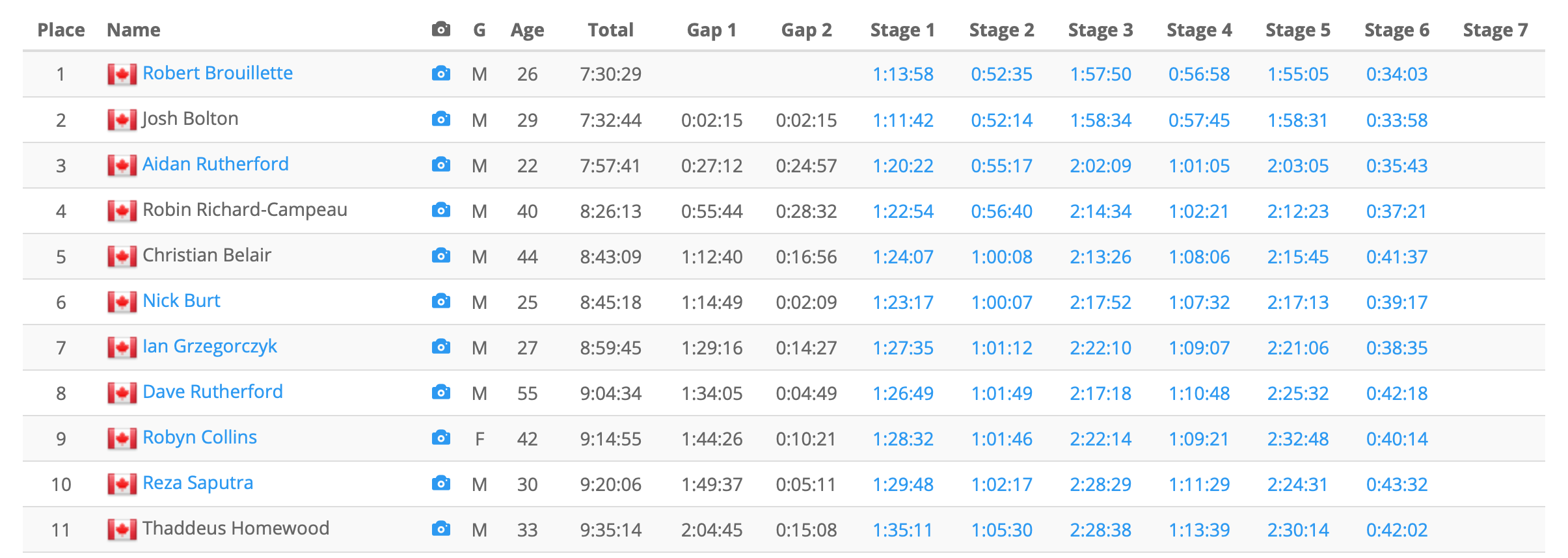Click Josh Bolton's Stage 6 time 0:33:58
The width and height of the screenshot is (1568, 558).
1396,120
